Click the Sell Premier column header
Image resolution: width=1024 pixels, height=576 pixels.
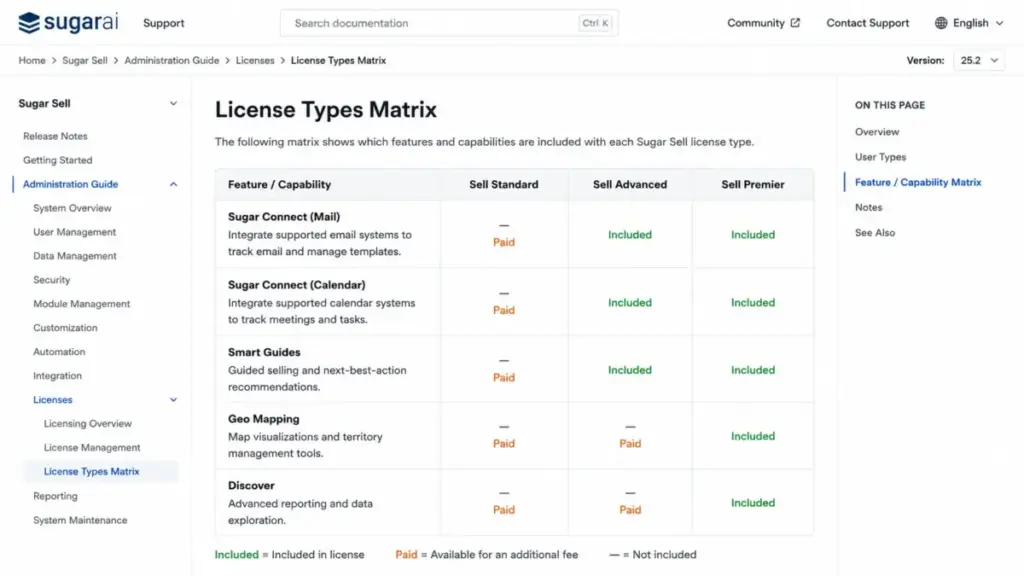752,184
